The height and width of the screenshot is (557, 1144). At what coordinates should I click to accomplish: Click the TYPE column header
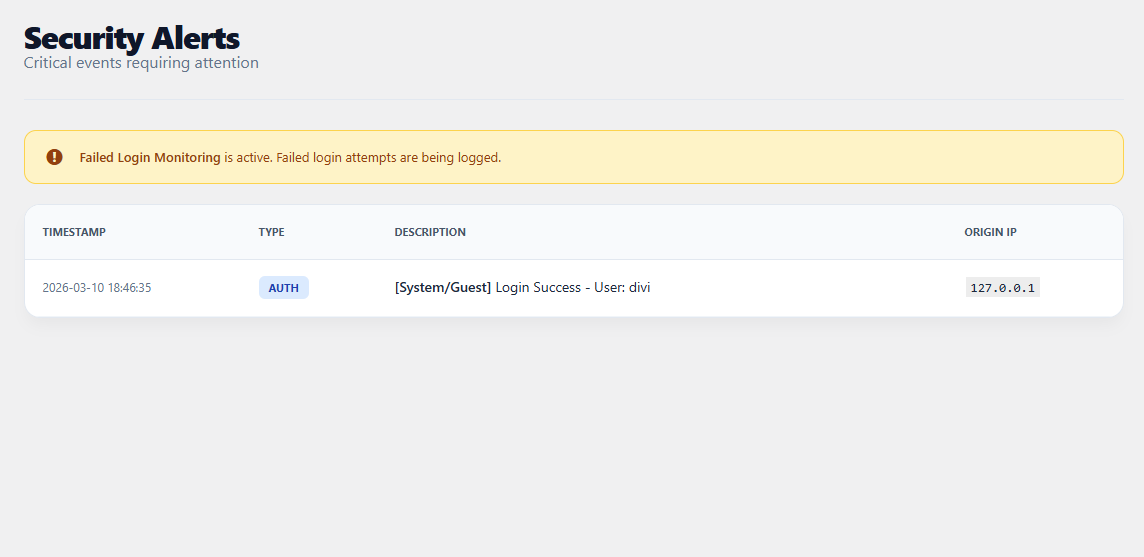click(271, 232)
